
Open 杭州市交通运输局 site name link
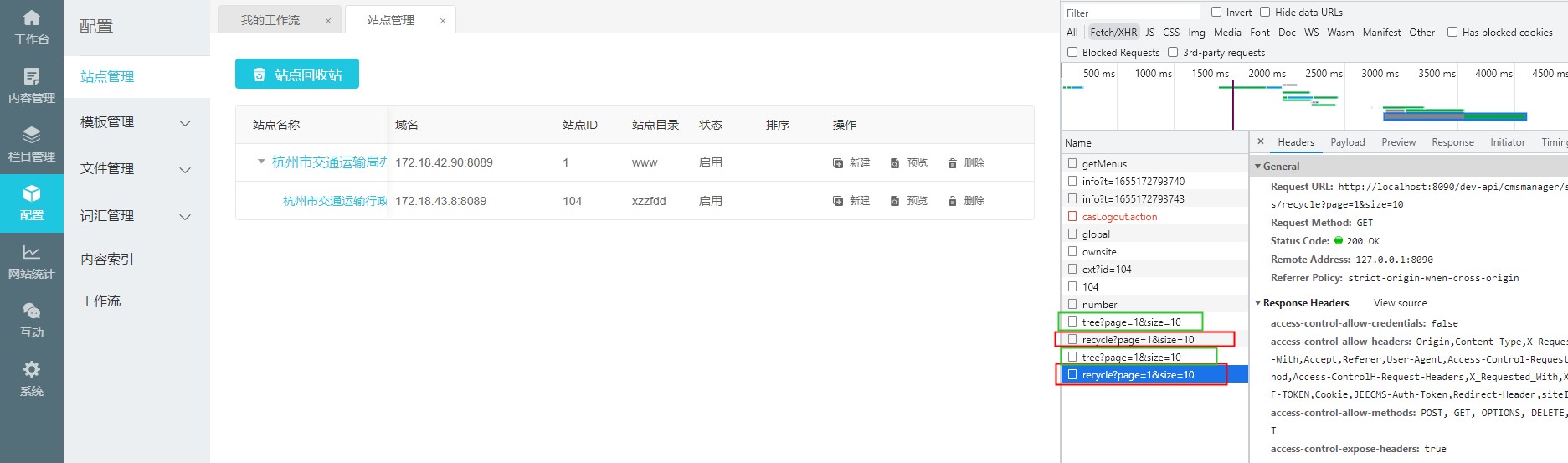pos(329,162)
